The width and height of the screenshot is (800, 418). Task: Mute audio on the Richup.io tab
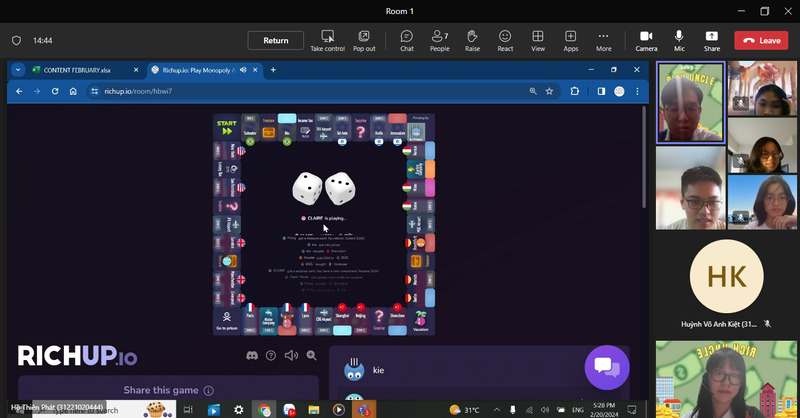point(243,70)
